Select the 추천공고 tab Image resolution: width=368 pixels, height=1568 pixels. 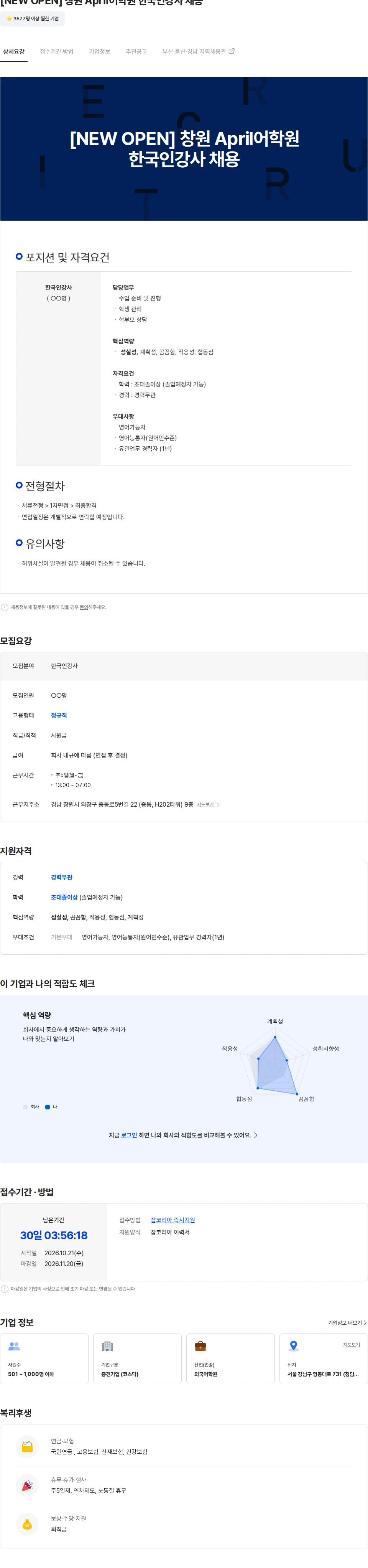pos(136,52)
